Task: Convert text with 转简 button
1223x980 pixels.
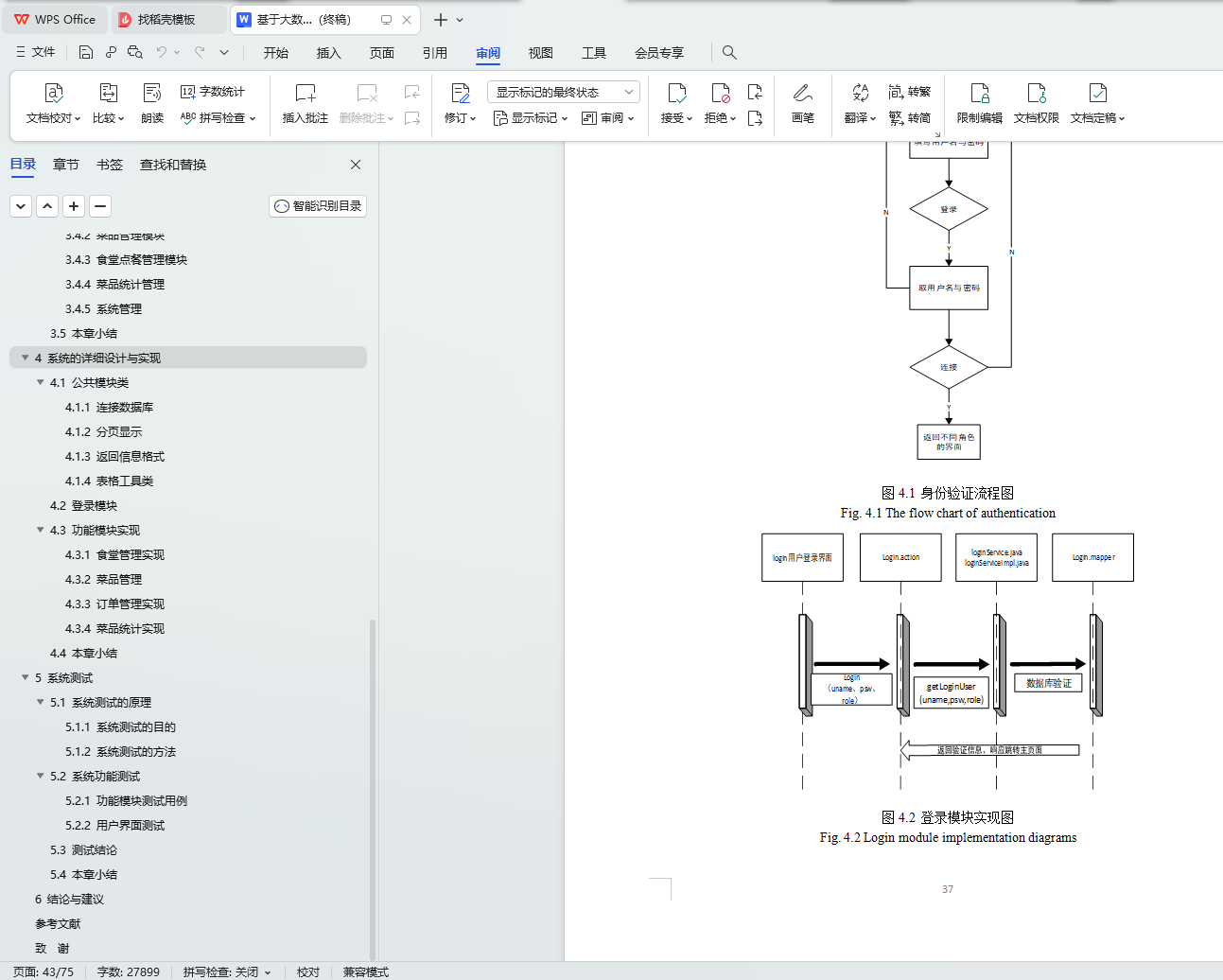Action: pyautogui.click(x=910, y=118)
